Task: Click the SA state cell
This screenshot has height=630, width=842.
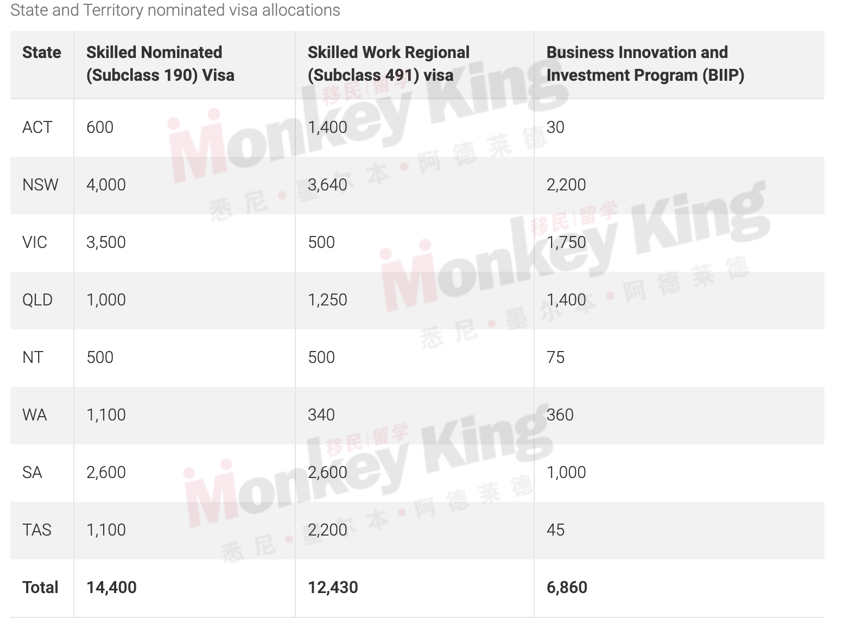Action: pyautogui.click(x=32, y=472)
